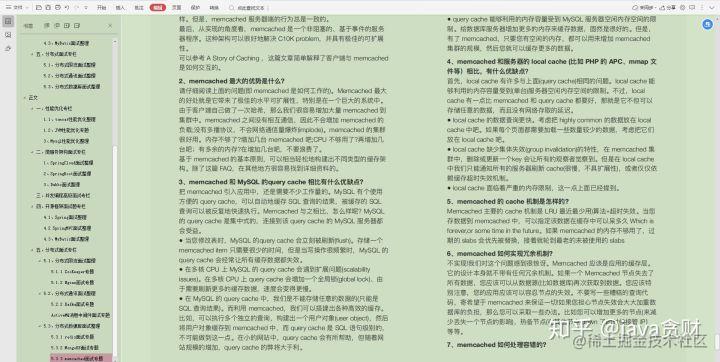720x362 pixels.
Task: Click third icon beside 书签 panel title
Action: (67, 26)
